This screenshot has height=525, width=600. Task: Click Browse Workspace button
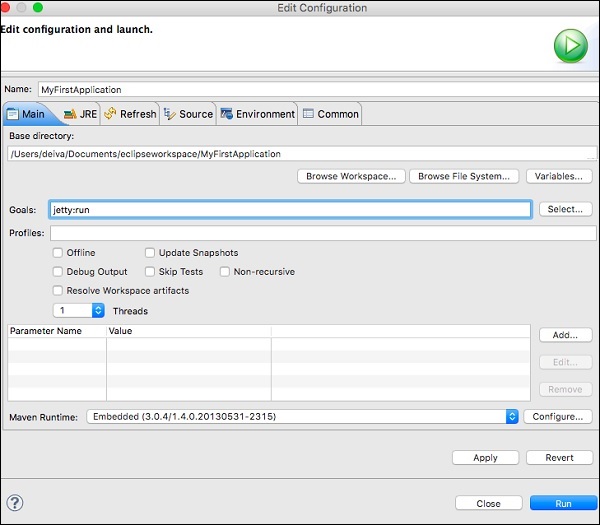click(350, 176)
